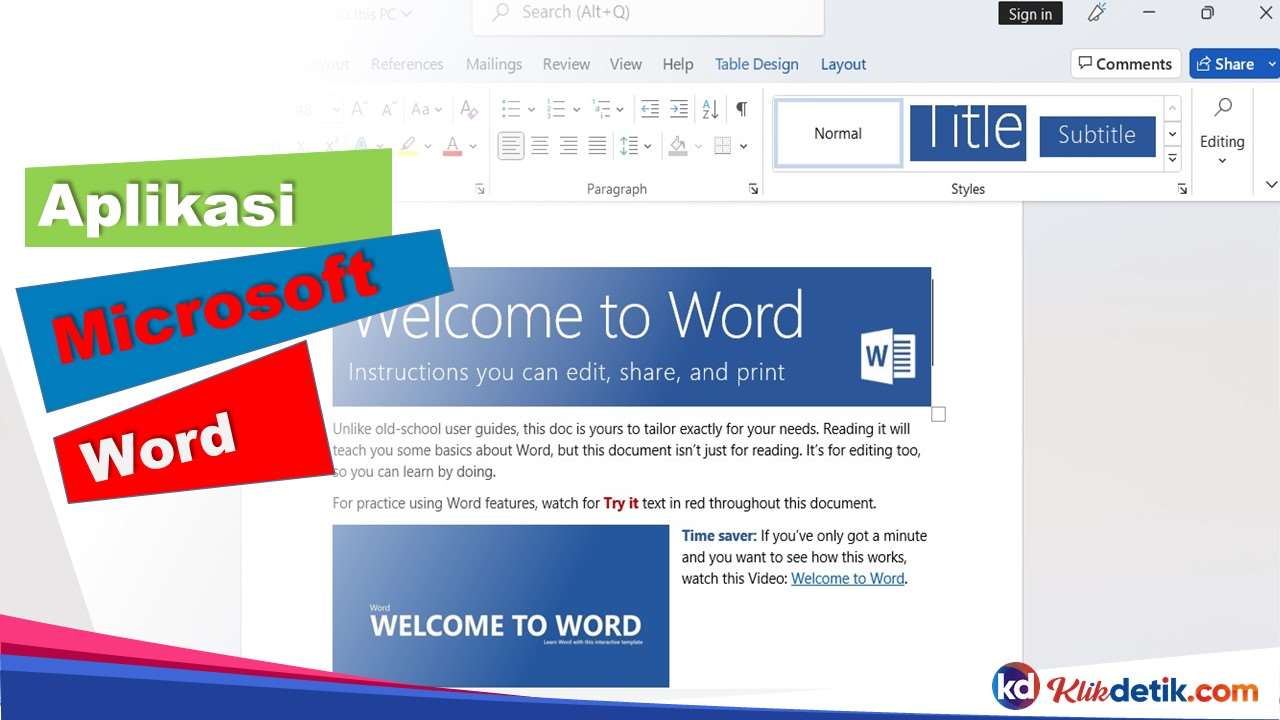
Task: Clear all formatting icon
Action: (x=468, y=109)
